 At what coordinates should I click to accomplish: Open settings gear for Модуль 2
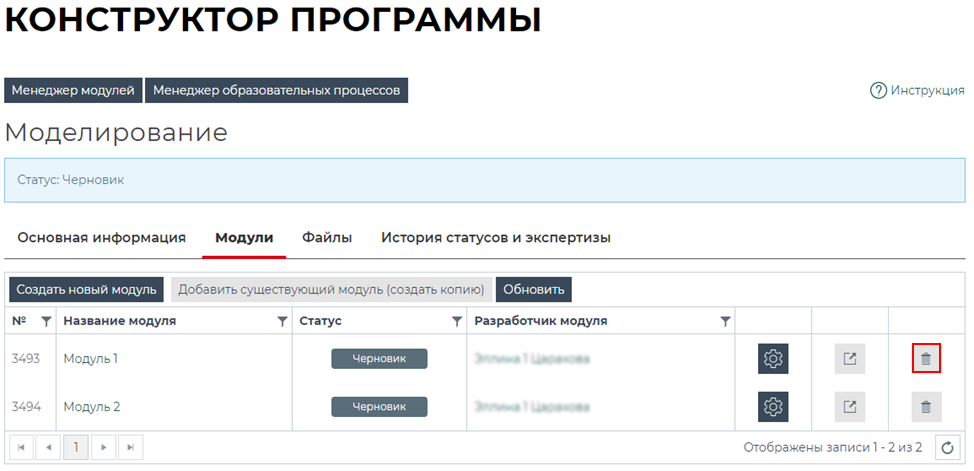[772, 407]
